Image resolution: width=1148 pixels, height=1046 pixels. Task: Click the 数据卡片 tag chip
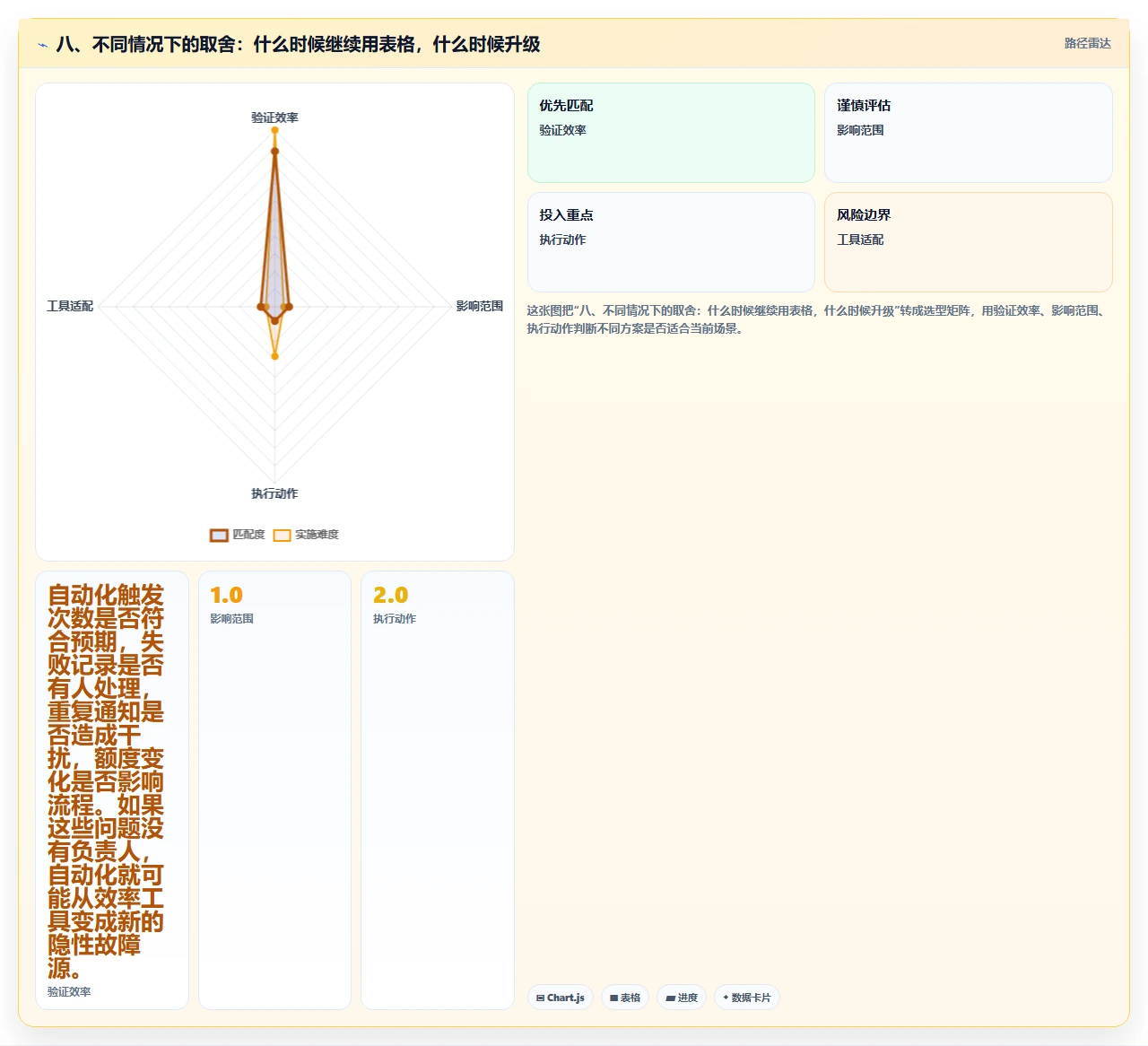point(747,998)
